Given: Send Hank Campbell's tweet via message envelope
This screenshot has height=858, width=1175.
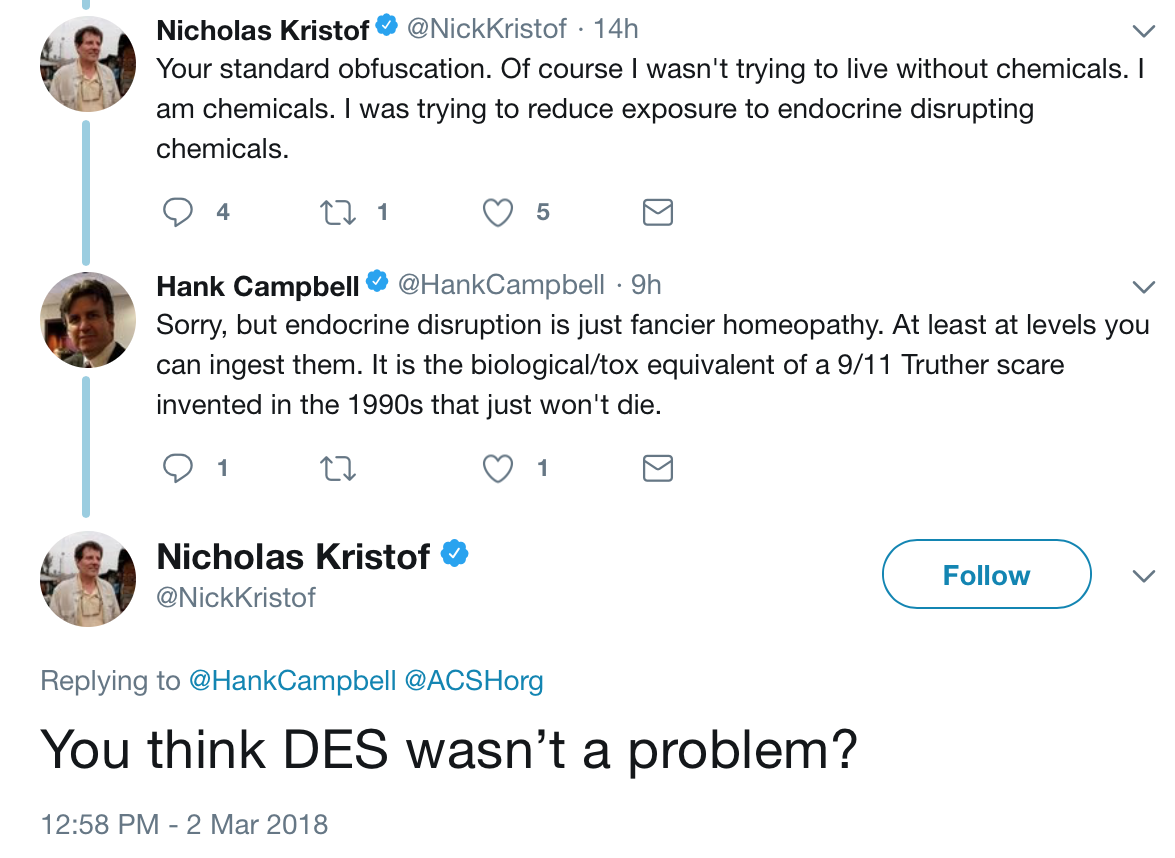Looking at the screenshot, I should pyautogui.click(x=657, y=468).
